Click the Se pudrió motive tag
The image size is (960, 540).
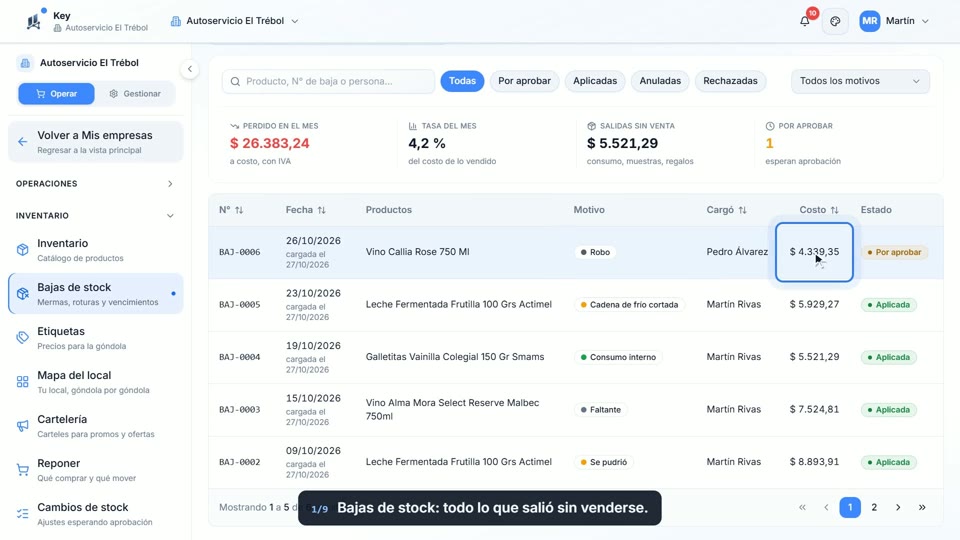pyautogui.click(x=604, y=462)
